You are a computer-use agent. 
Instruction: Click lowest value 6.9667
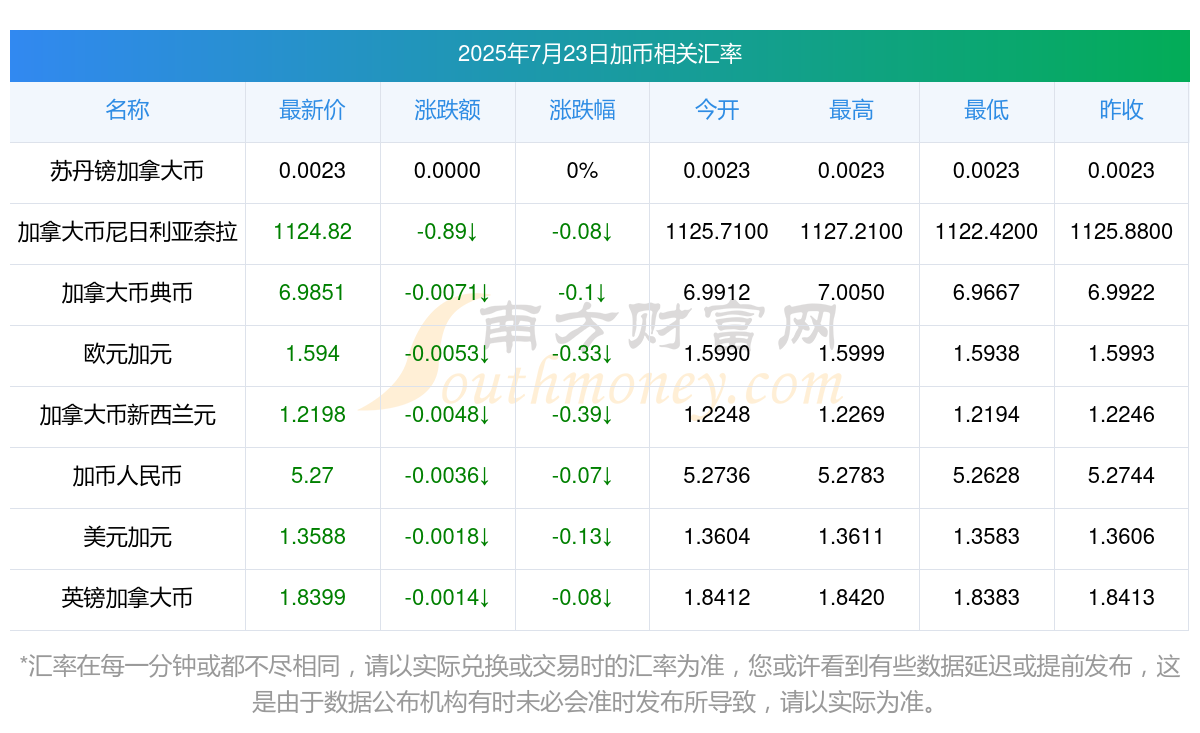tap(986, 293)
